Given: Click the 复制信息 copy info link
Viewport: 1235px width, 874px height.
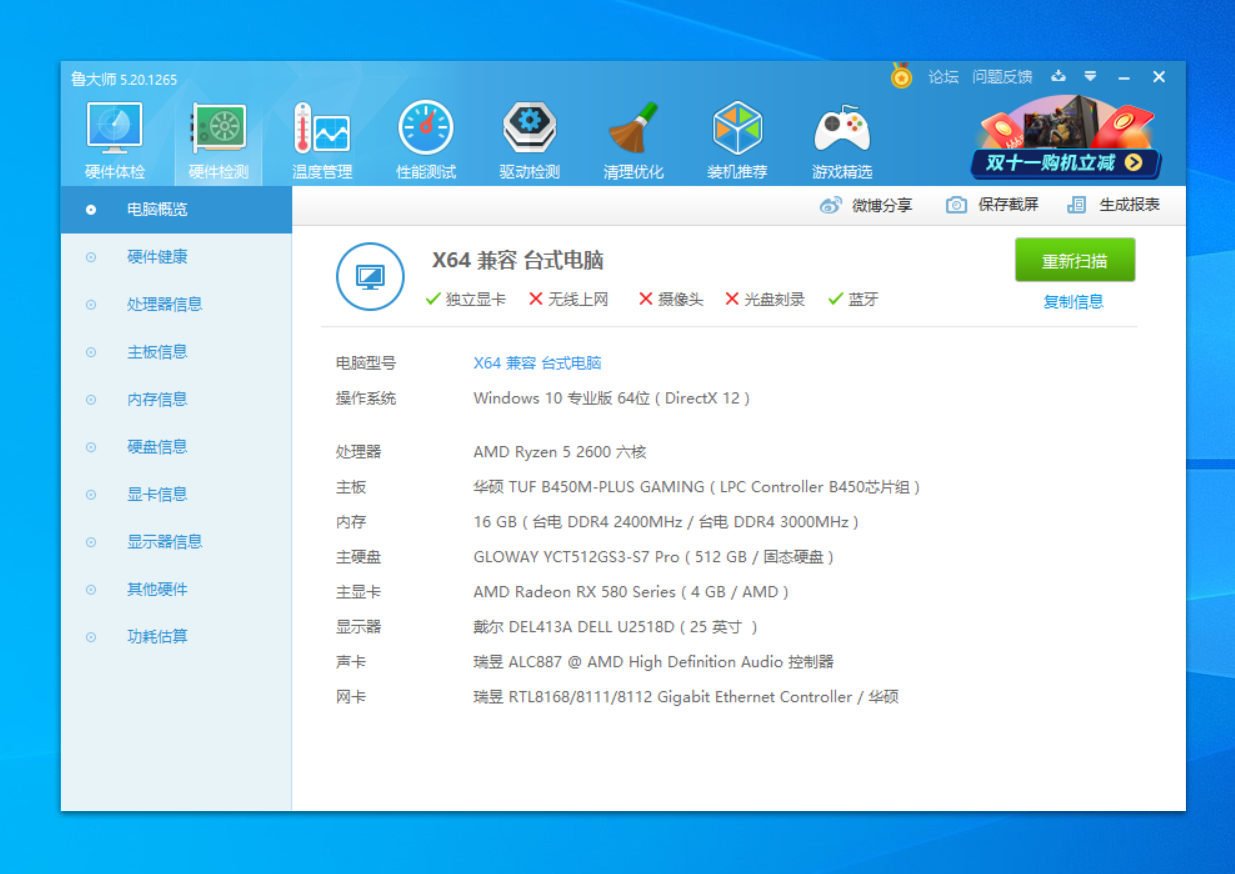Looking at the screenshot, I should point(1074,302).
